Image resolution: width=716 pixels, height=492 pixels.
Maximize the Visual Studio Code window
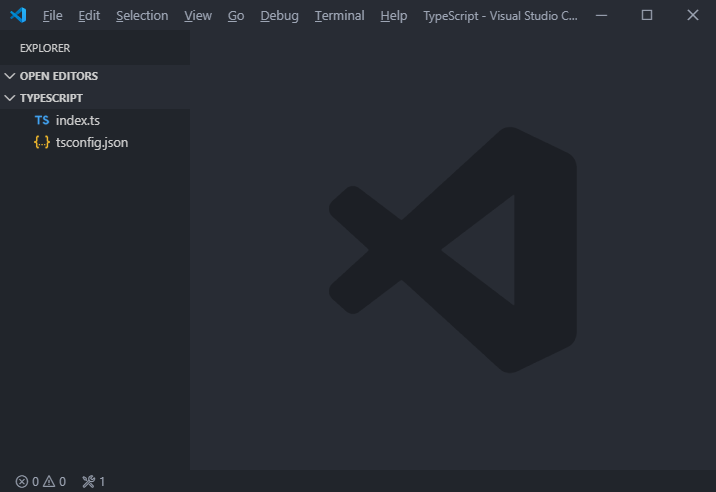[x=647, y=15]
